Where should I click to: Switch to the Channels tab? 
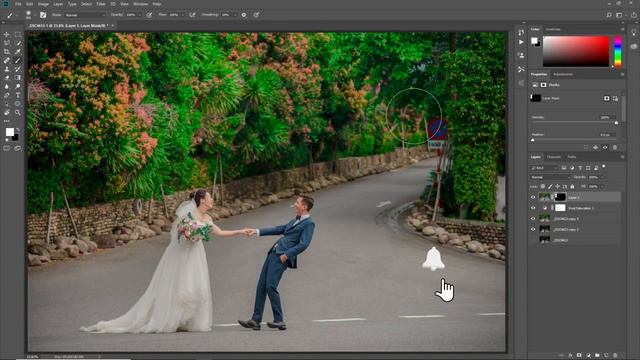click(554, 157)
